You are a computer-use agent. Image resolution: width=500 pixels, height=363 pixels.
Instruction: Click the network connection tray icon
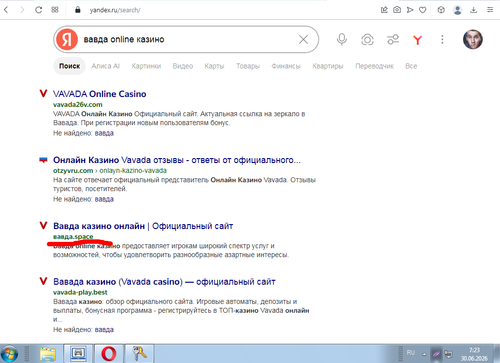tap(449, 354)
